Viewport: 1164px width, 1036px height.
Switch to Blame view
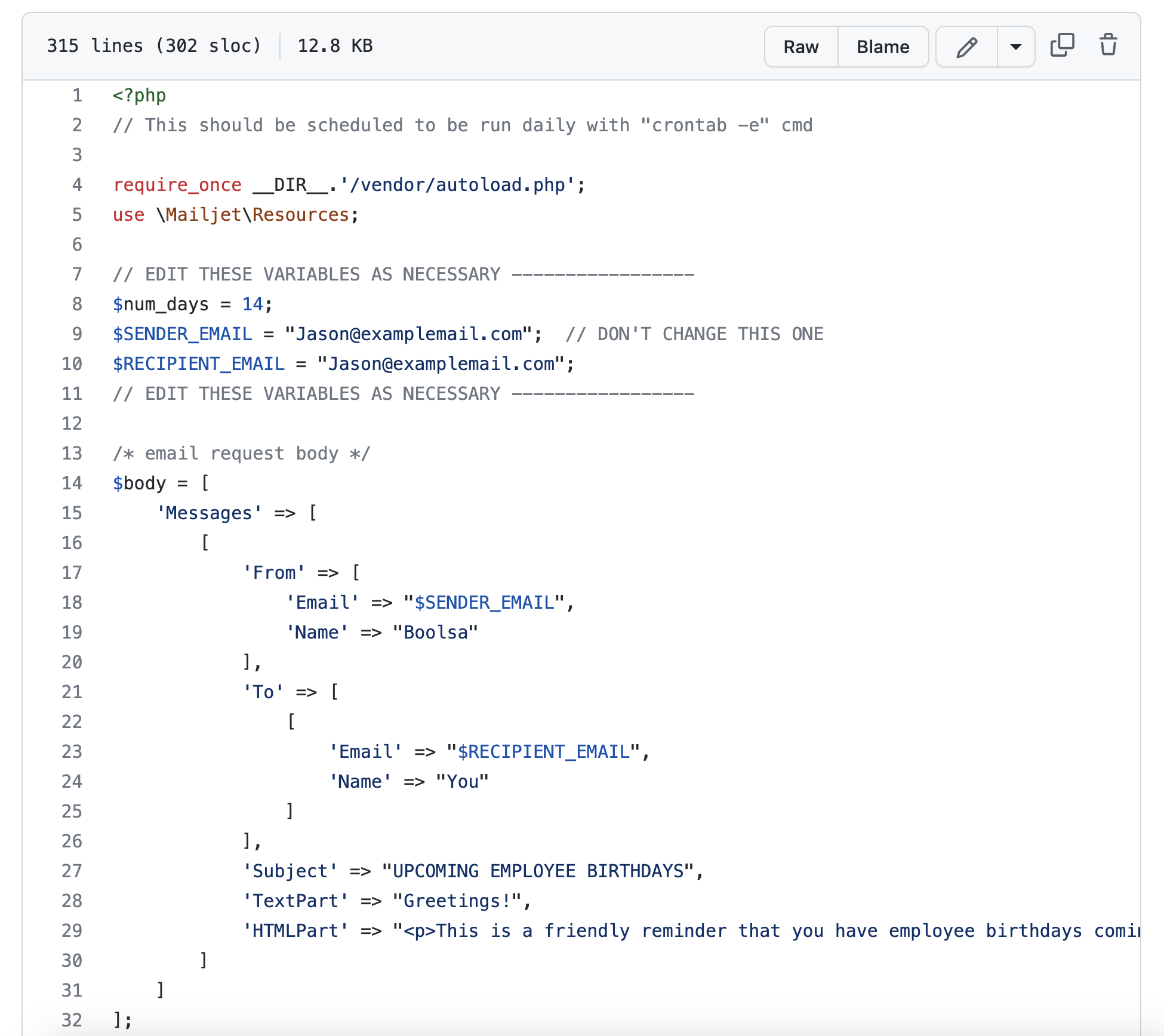pyautogui.click(x=883, y=47)
